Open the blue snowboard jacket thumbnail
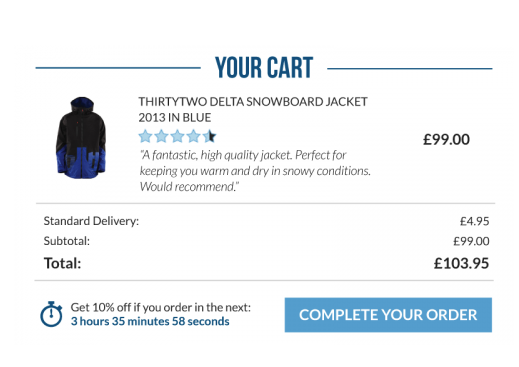 pyautogui.click(x=81, y=138)
